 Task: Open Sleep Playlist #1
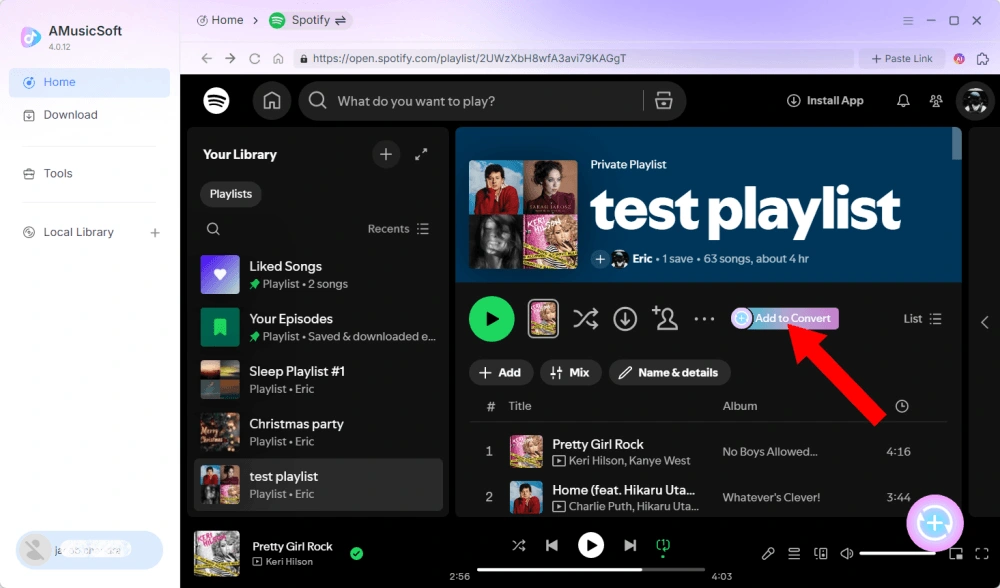tap(318, 379)
